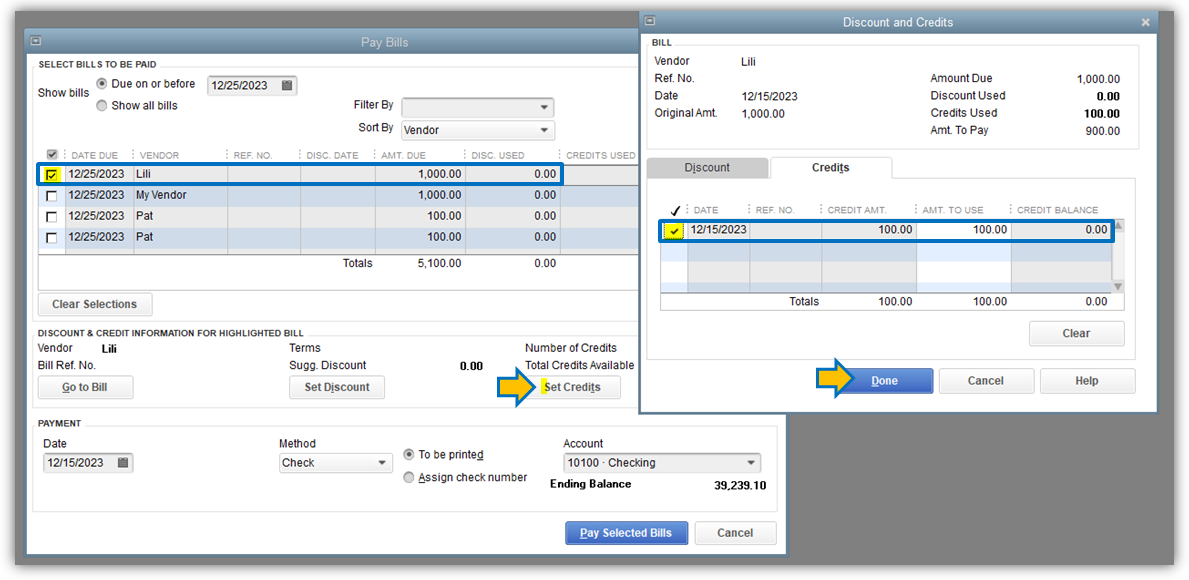Select the "Show all bills" radio button
1189x580 pixels.
102,105
